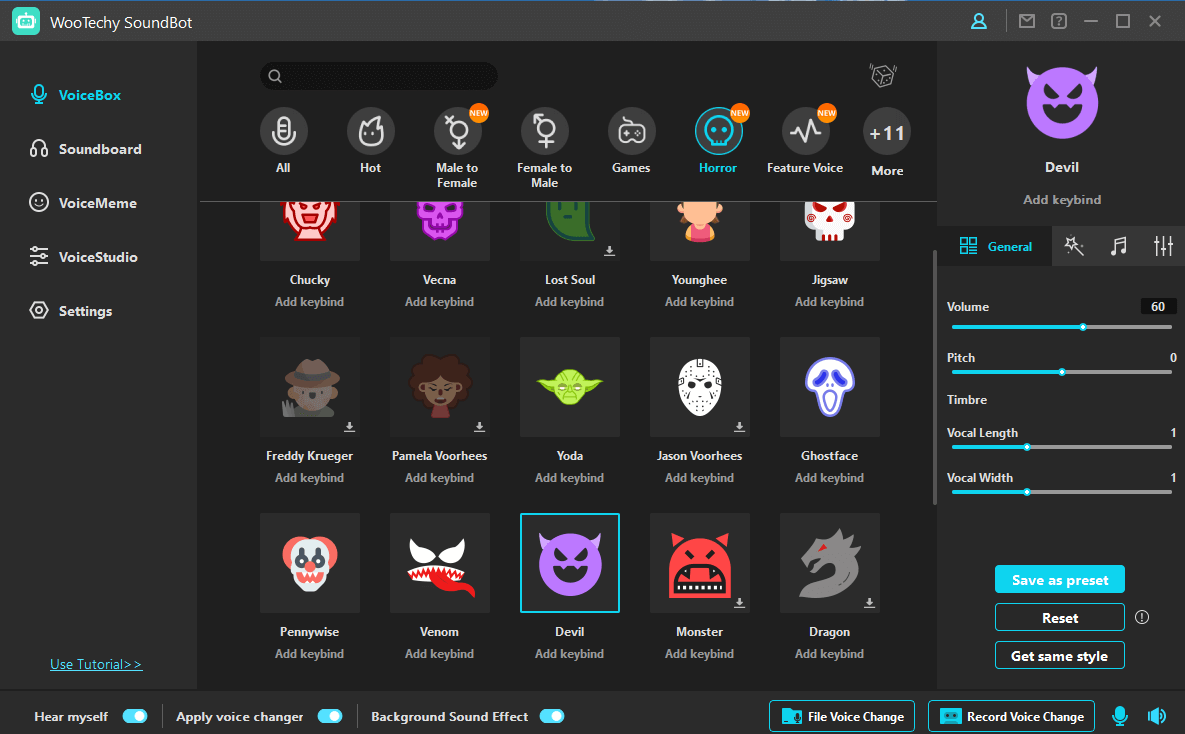Click the Save as preset button
1185x734 pixels.
[1060, 580]
